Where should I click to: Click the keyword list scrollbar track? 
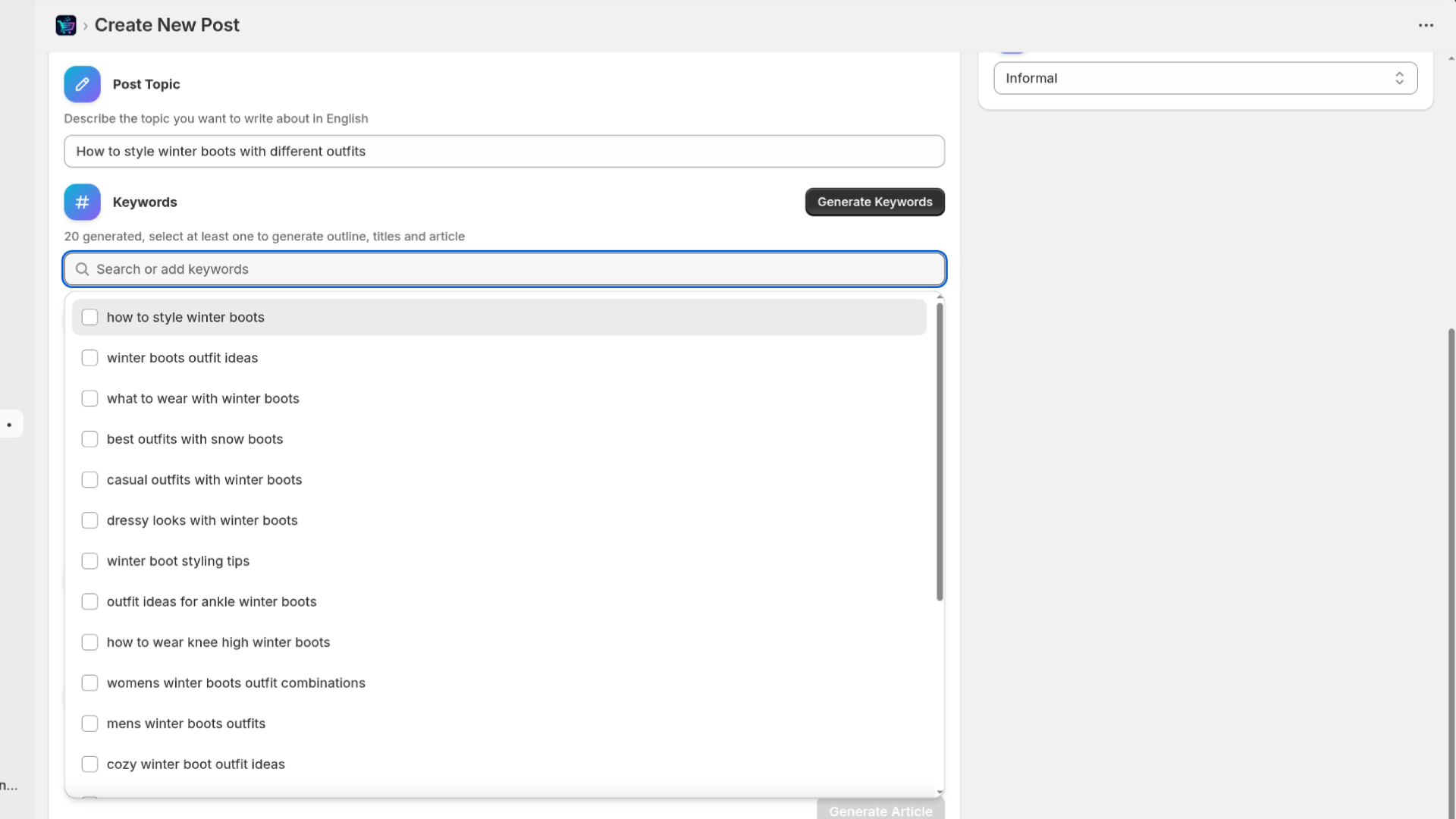pyautogui.click(x=940, y=682)
